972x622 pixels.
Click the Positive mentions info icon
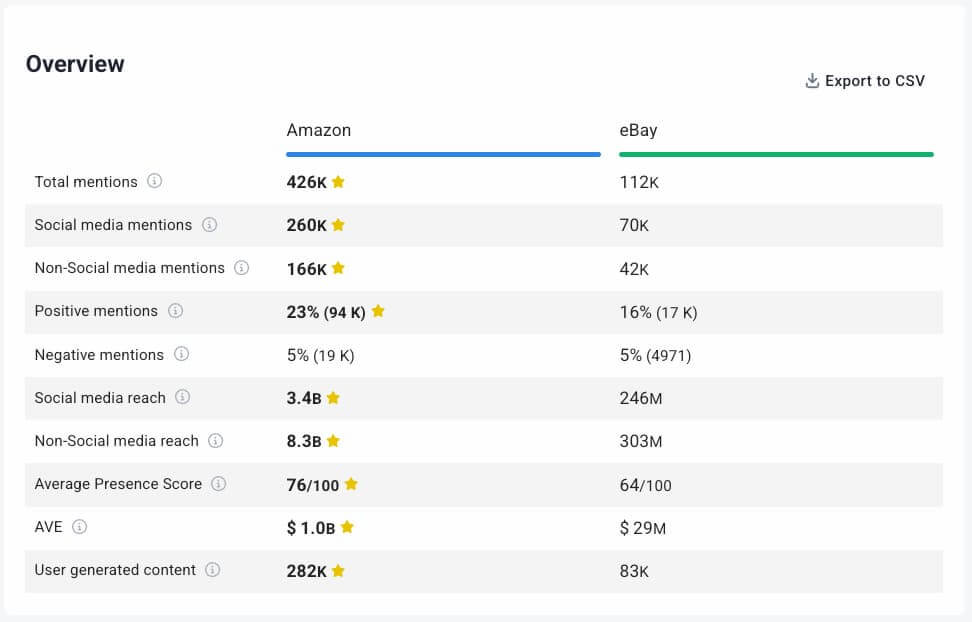pos(175,311)
